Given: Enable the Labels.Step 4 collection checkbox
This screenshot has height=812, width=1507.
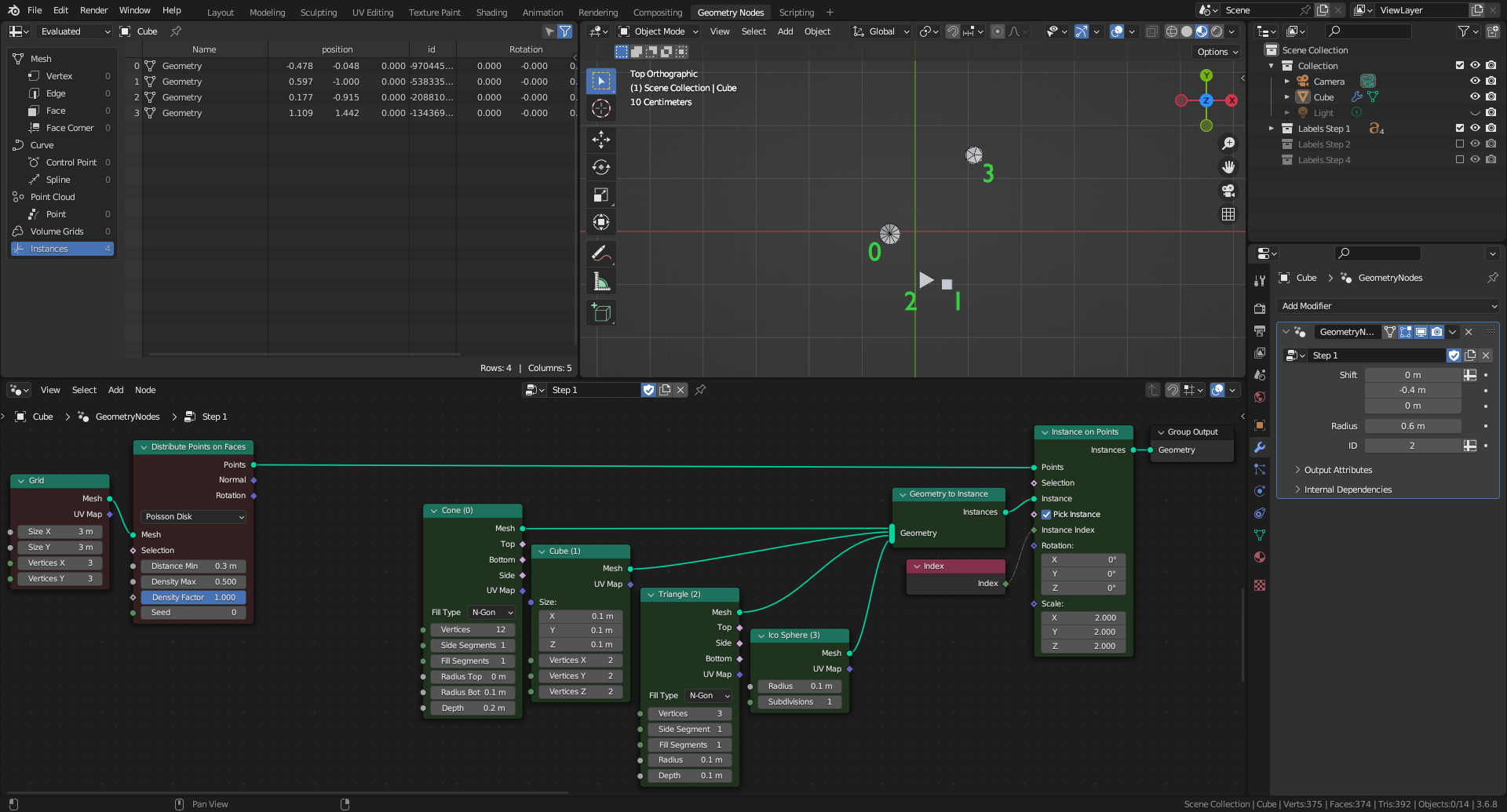Looking at the screenshot, I should (1460, 160).
